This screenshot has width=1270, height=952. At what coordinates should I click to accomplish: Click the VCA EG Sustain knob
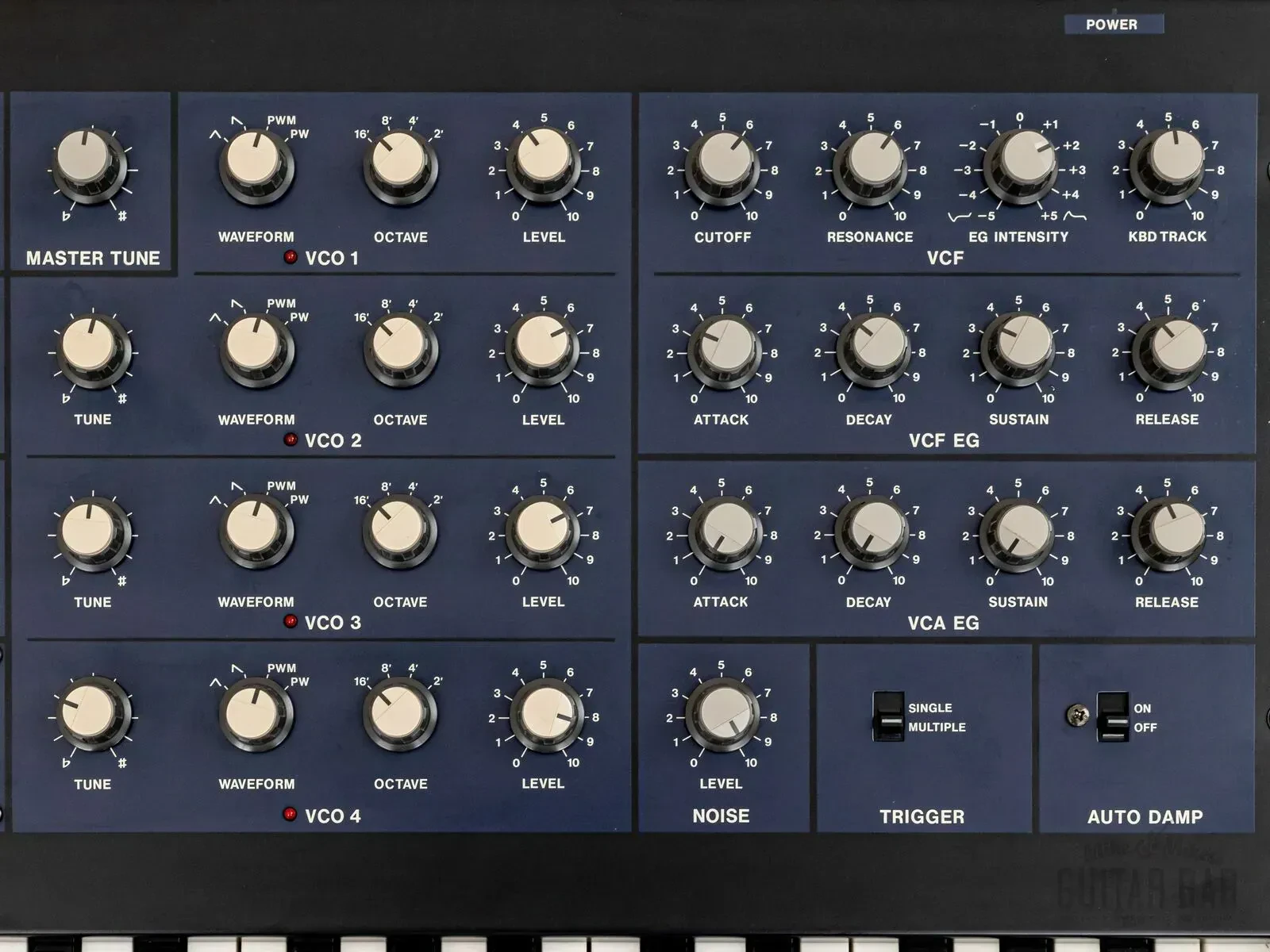click(x=1018, y=530)
